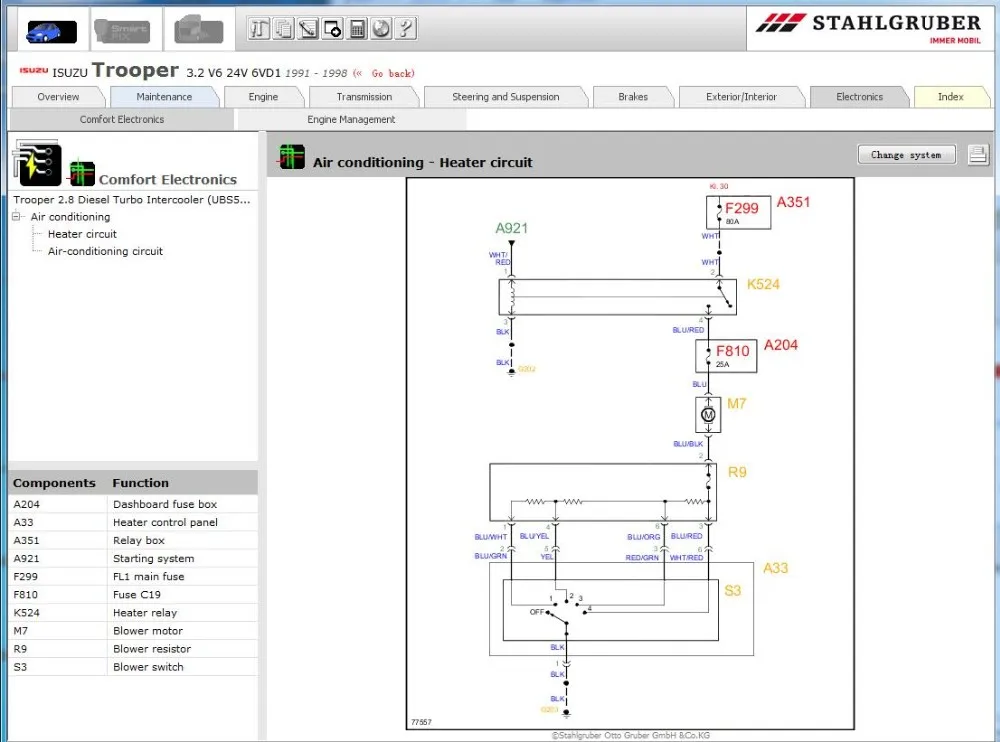This screenshot has height=742, width=1000.
Task: Open the SmartFIX module icon
Action: (x=122, y=31)
